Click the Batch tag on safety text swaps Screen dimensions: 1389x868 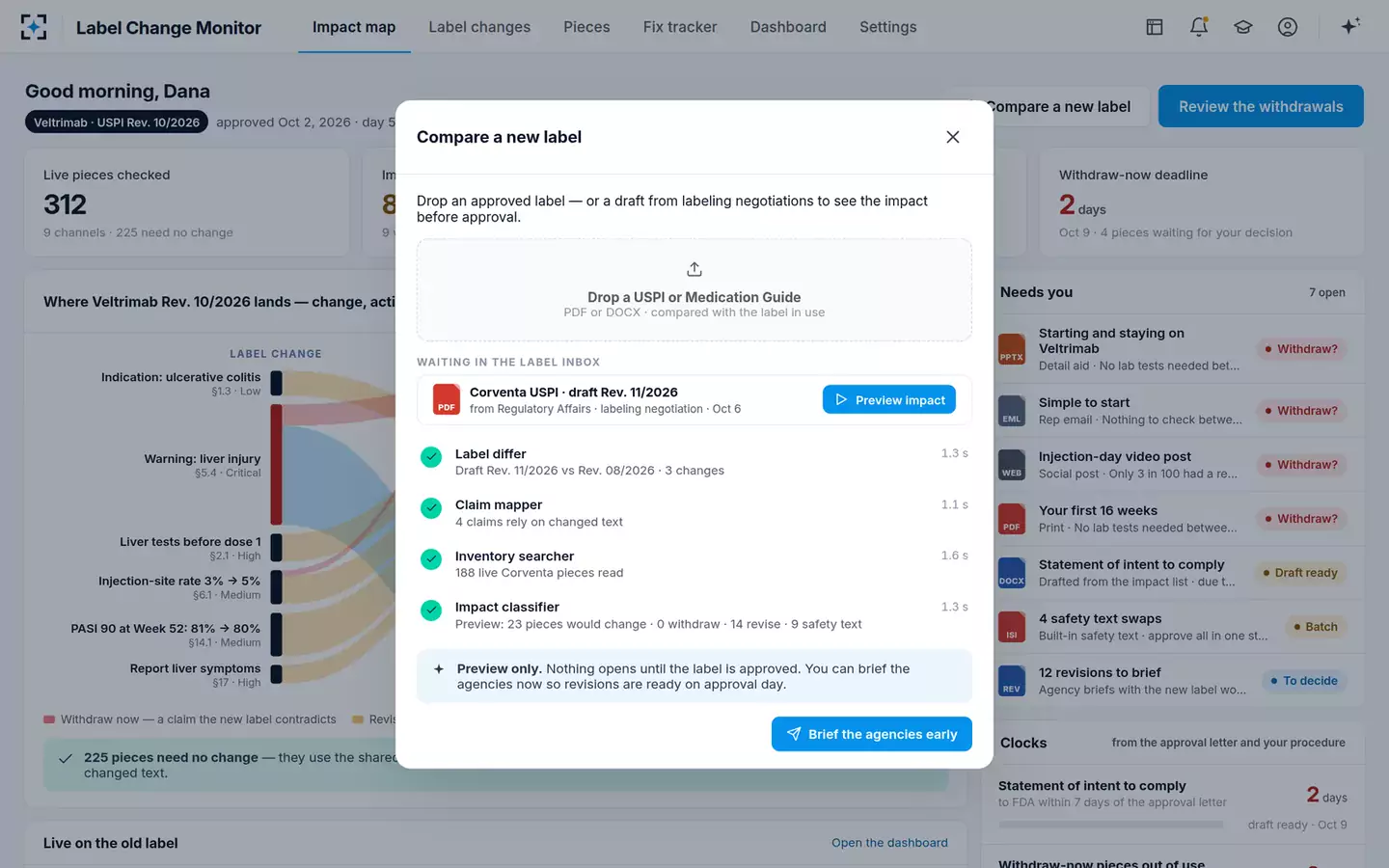(x=1316, y=627)
